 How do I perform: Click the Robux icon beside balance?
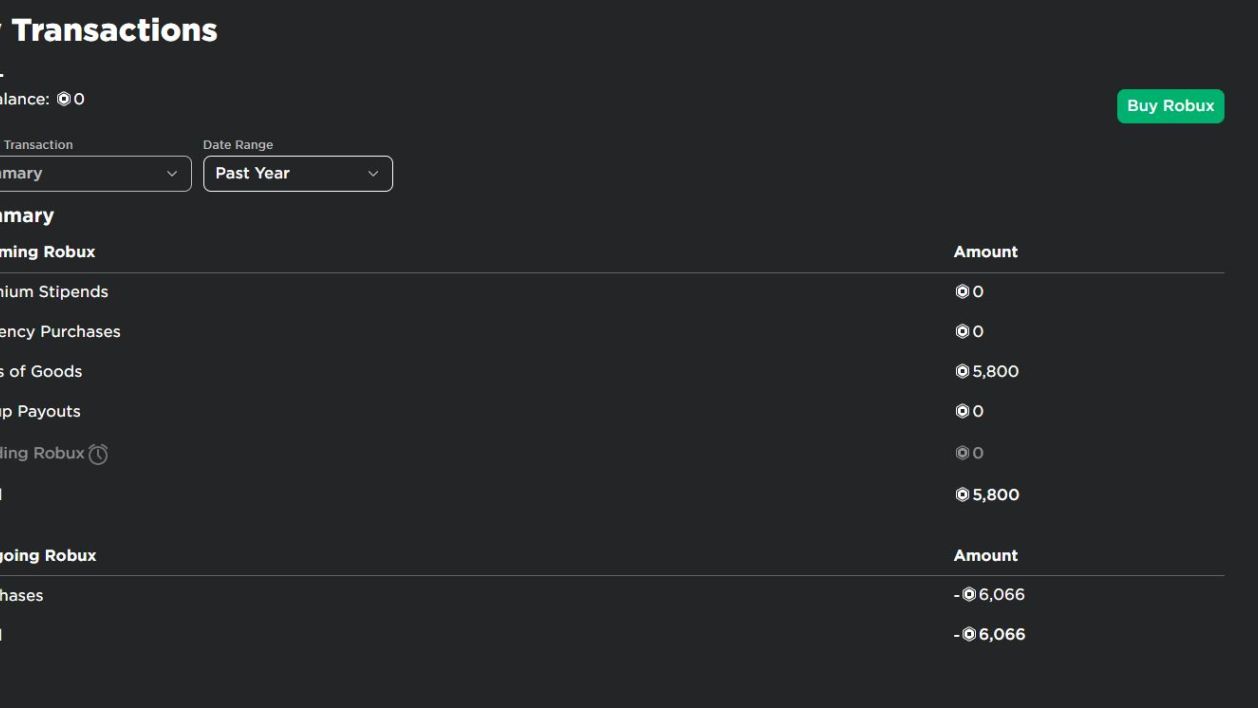tap(64, 99)
